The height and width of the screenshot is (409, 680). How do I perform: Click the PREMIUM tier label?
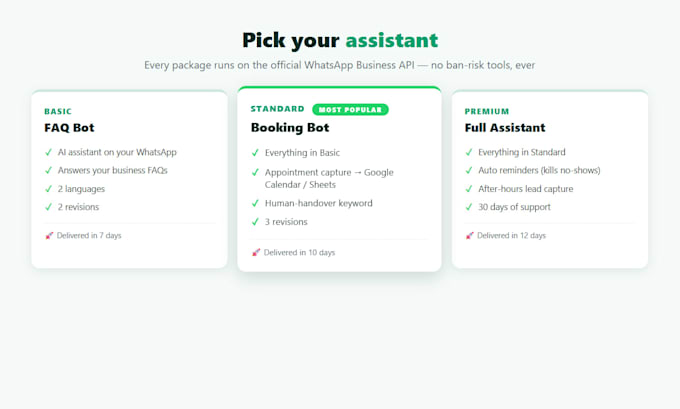[x=487, y=111]
